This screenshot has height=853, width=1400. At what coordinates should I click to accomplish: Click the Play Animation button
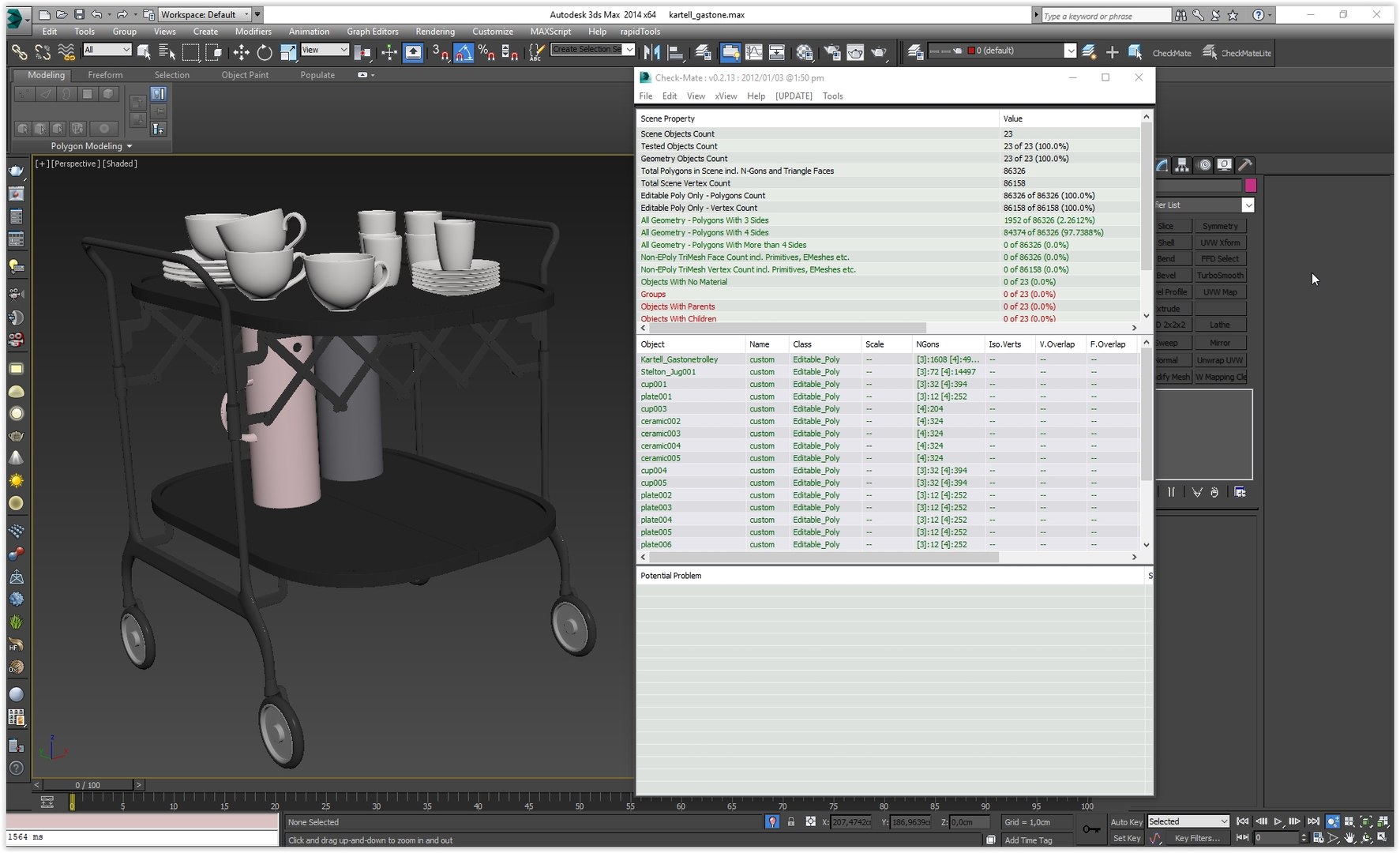point(1278,822)
